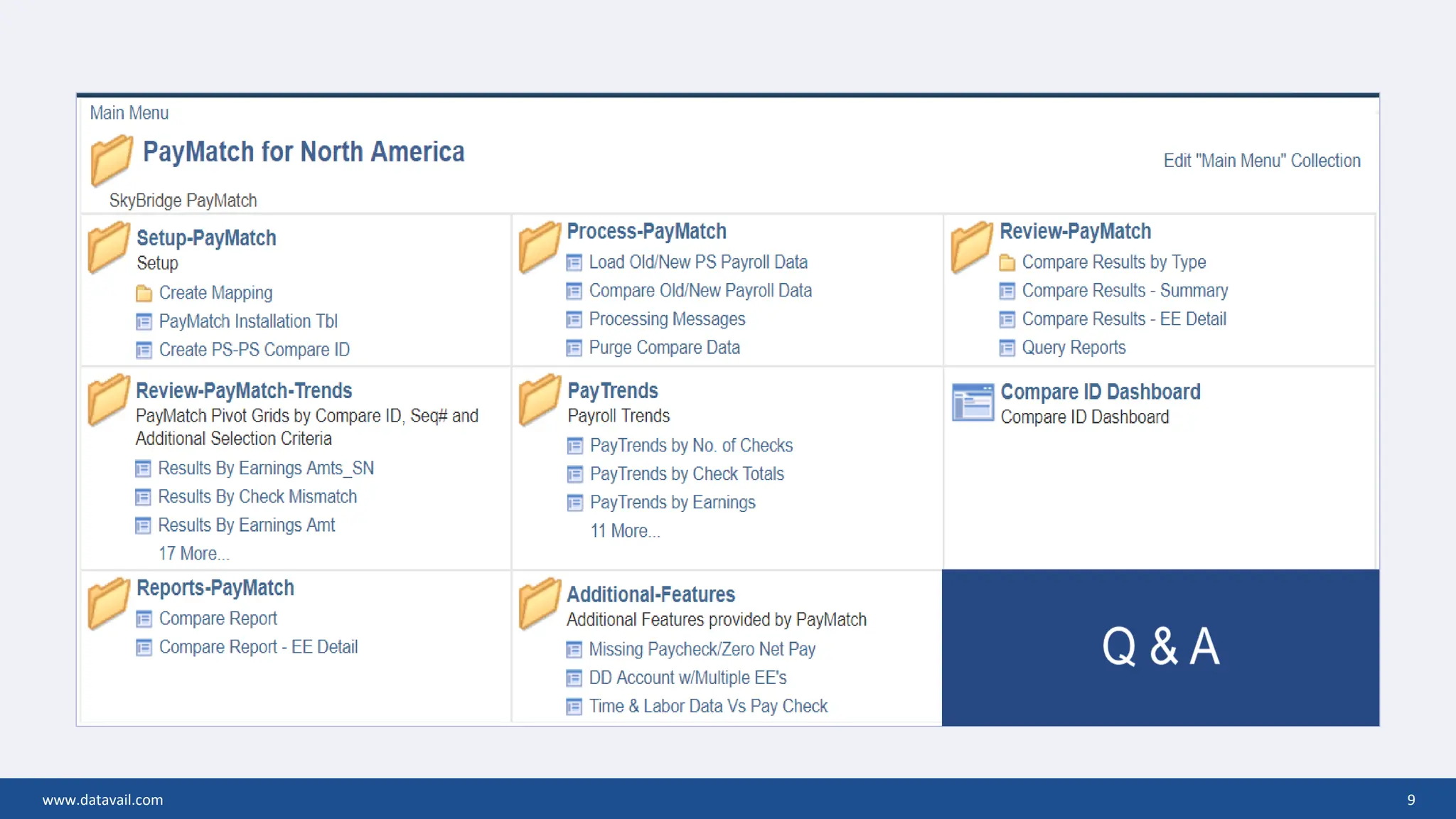Expand the 11 More... PayTrends list
Viewport: 1456px width, 819px height.
coord(625,531)
